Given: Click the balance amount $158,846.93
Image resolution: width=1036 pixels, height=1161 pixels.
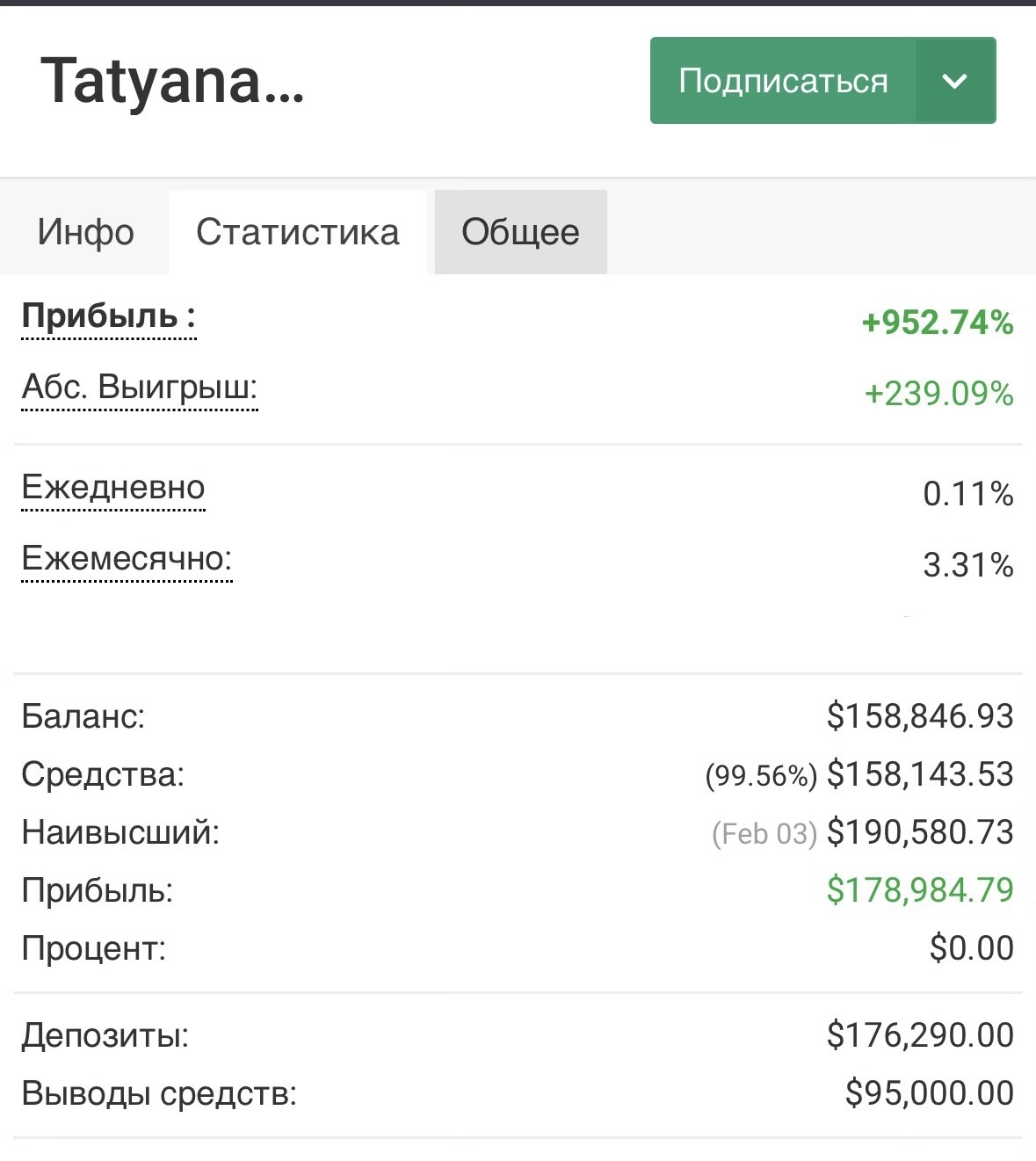Looking at the screenshot, I should pyautogui.click(x=920, y=716).
